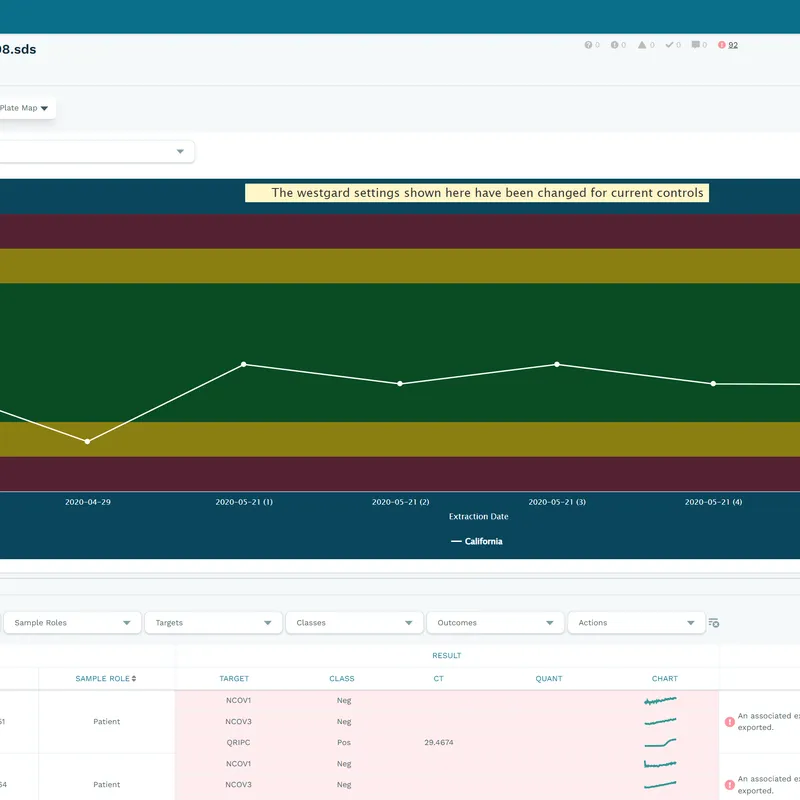
Task: Open the filter settings icon beside Actions
Action: [712, 622]
